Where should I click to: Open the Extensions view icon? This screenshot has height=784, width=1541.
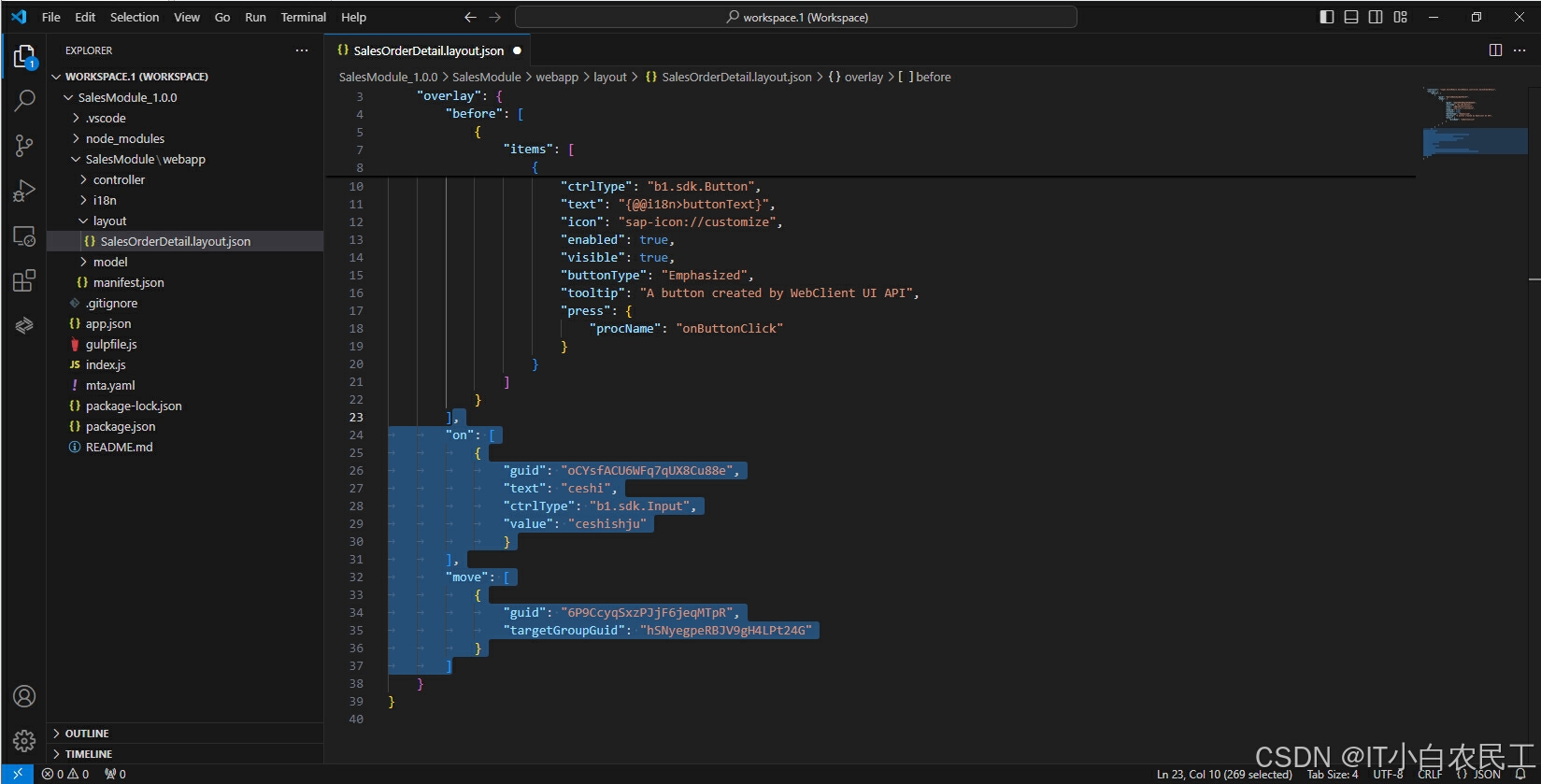[x=24, y=280]
